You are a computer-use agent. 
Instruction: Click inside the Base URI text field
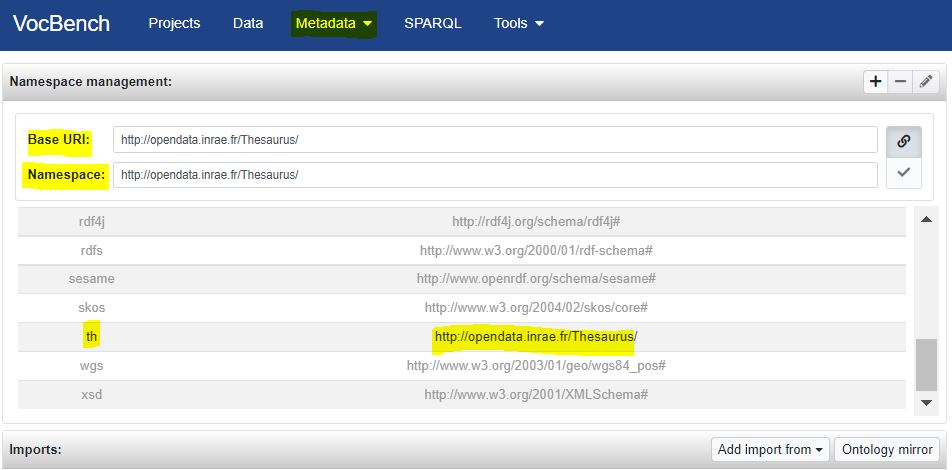(494, 140)
